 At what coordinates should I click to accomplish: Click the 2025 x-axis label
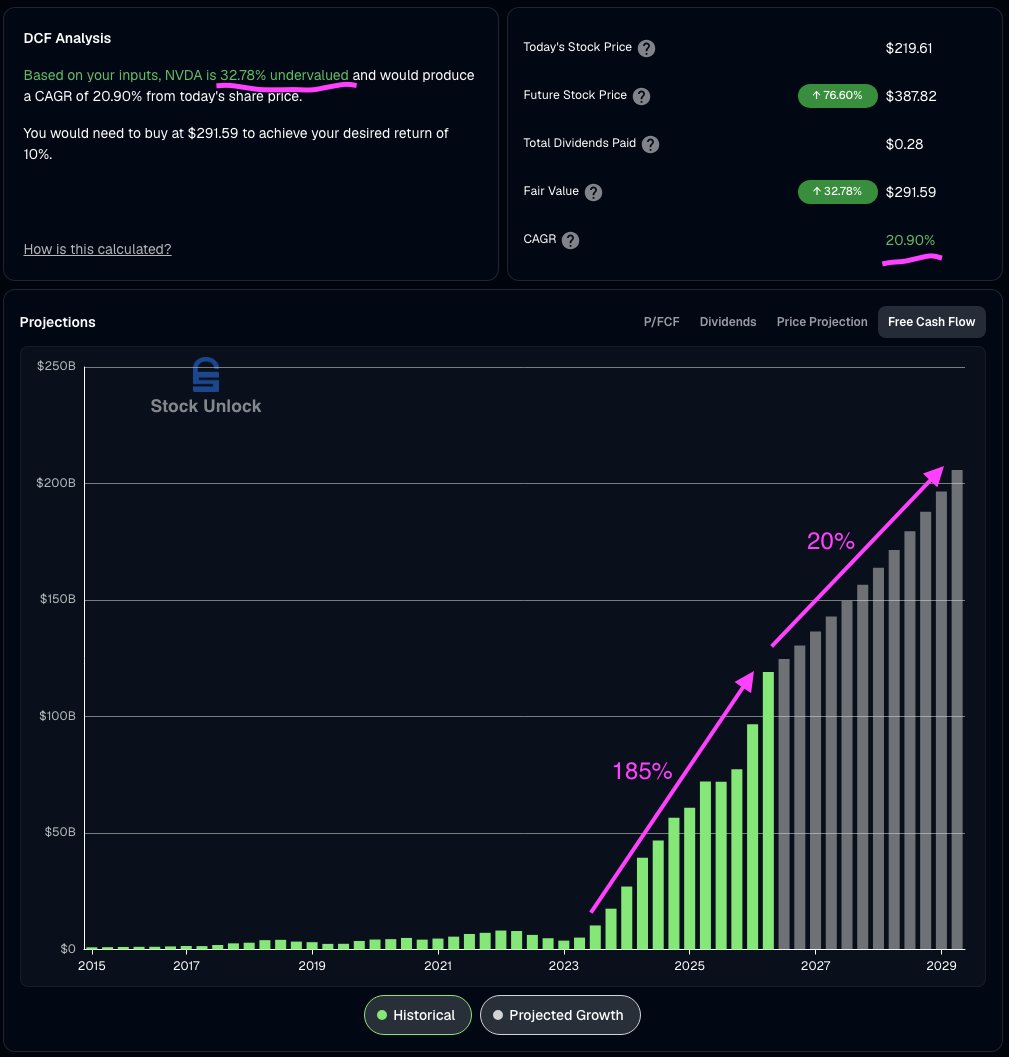click(690, 965)
